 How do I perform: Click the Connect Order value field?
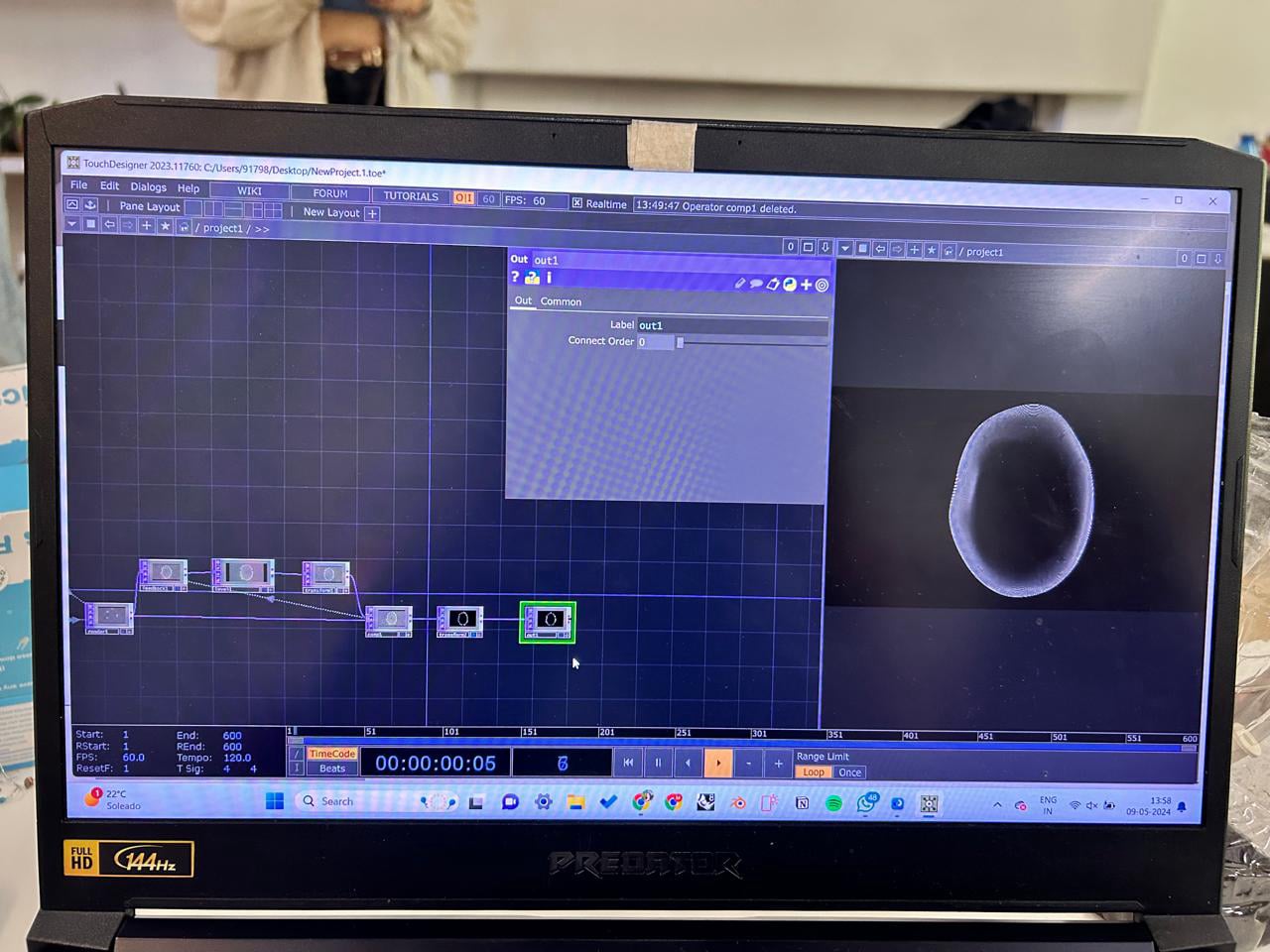(655, 342)
